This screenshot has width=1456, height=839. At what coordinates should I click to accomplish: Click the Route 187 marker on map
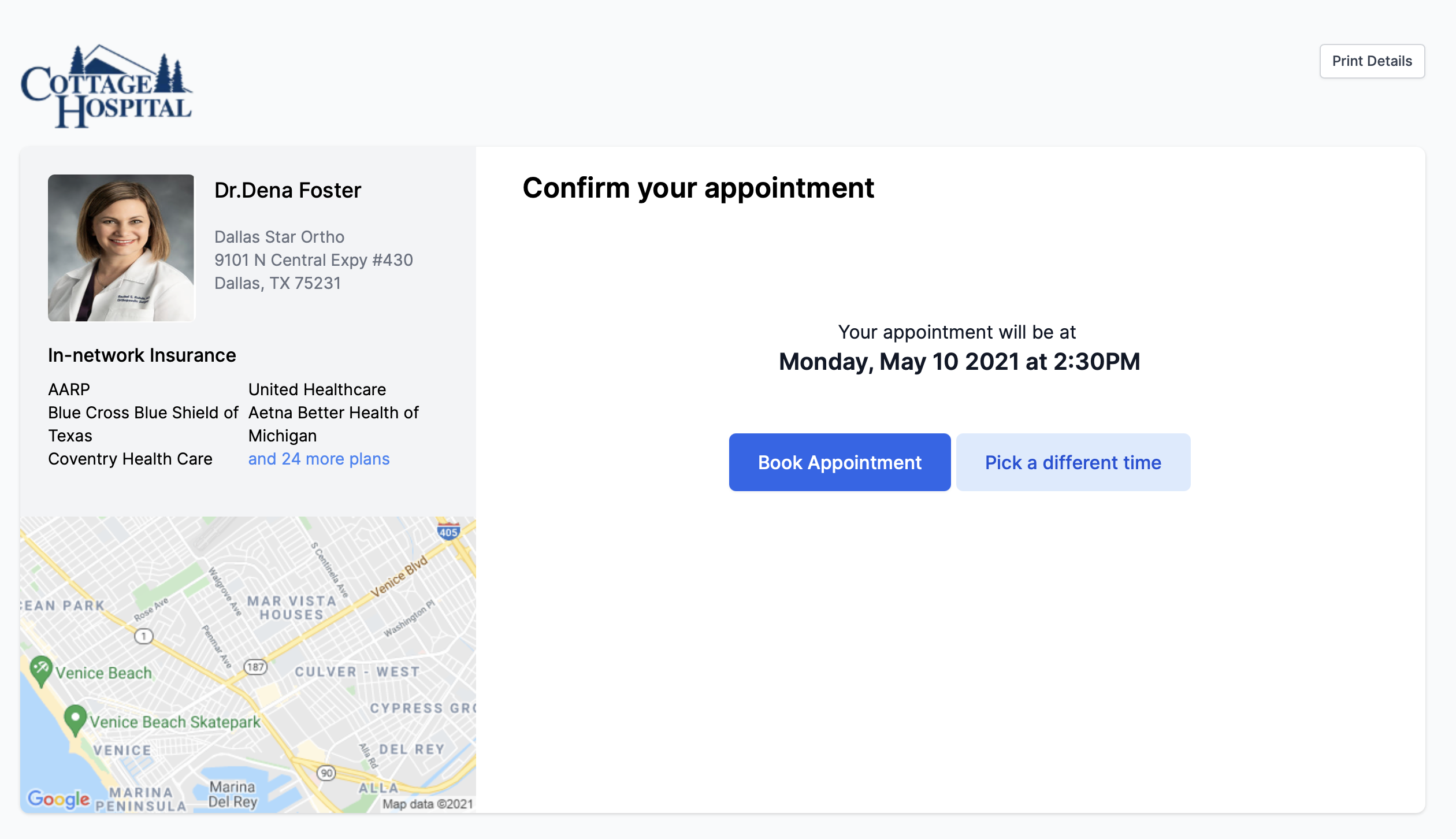coord(255,667)
